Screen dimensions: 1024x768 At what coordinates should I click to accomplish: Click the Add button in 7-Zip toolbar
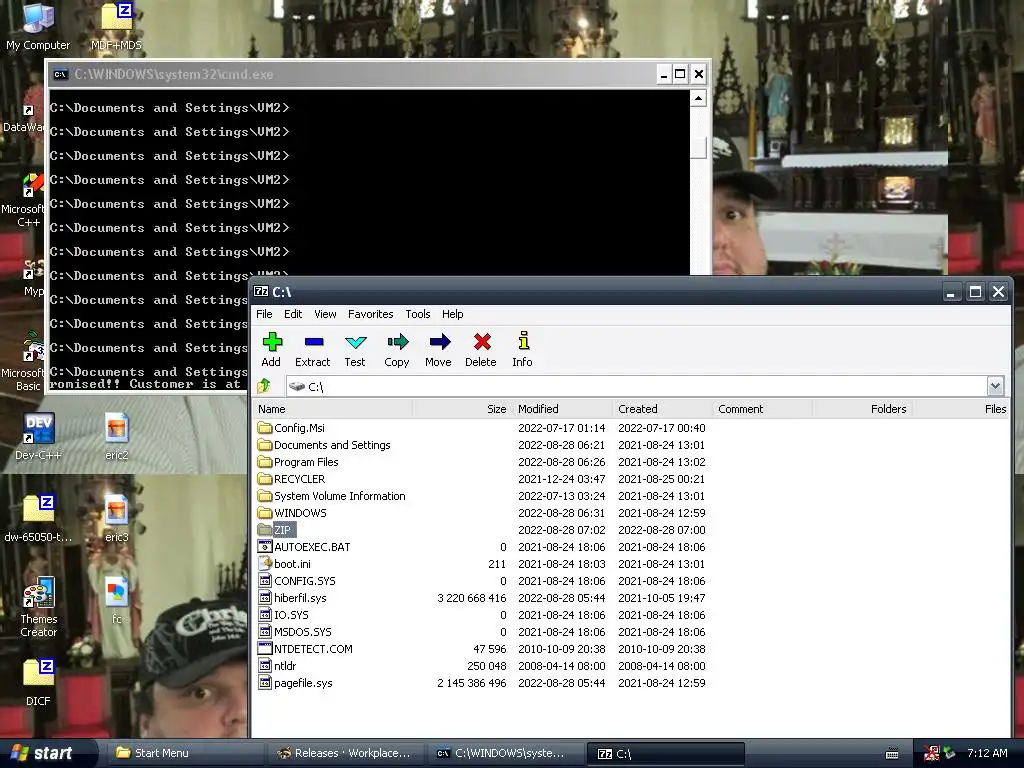point(271,349)
